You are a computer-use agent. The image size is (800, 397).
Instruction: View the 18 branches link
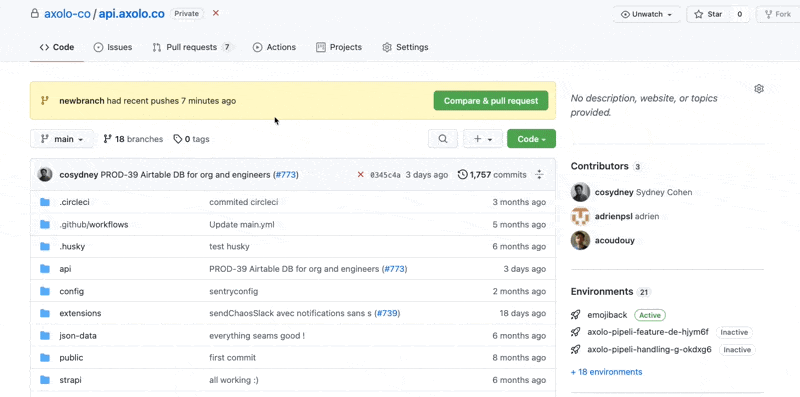click(x=133, y=139)
